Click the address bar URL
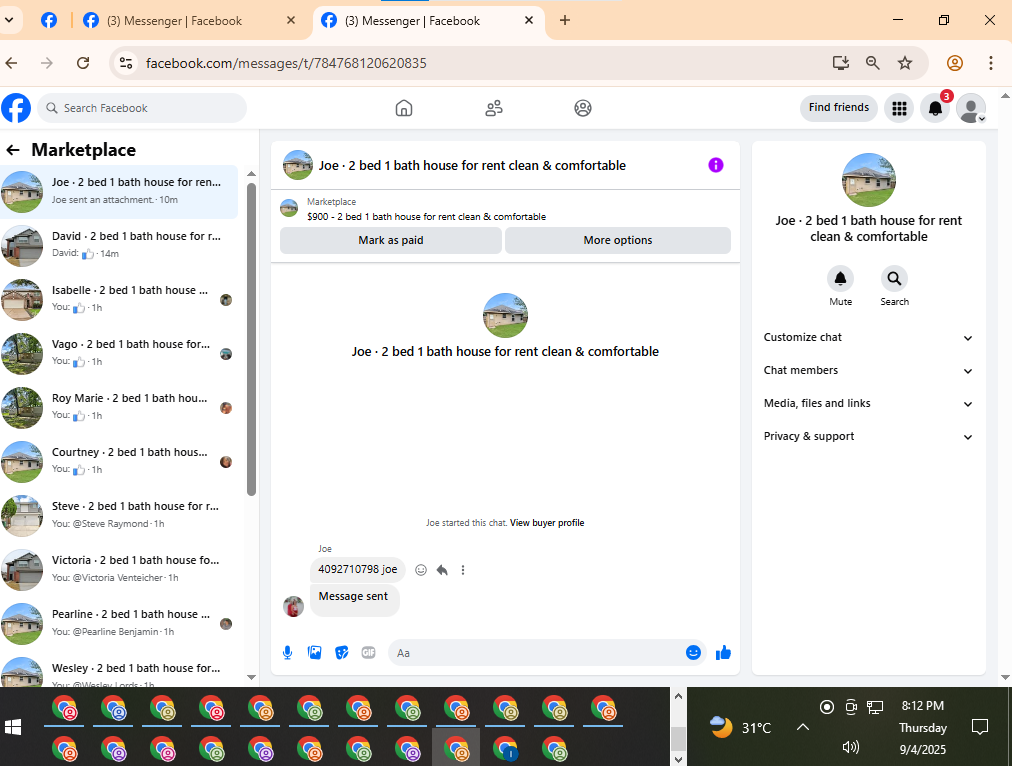 pos(286,63)
